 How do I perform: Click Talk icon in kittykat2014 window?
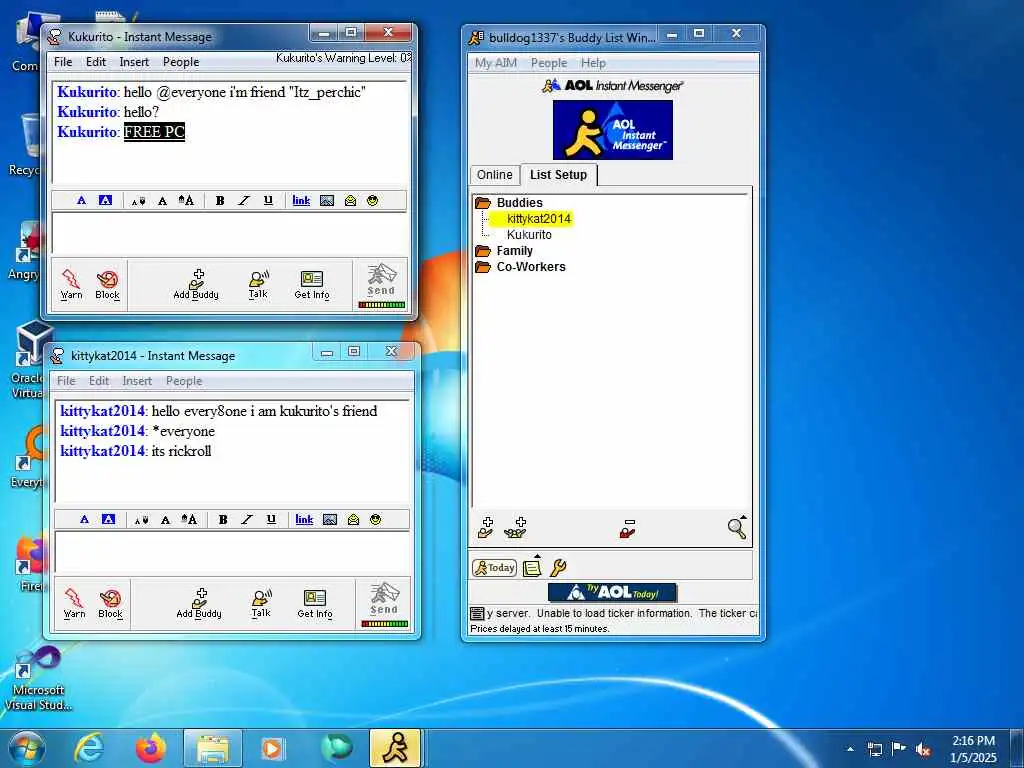tap(261, 603)
